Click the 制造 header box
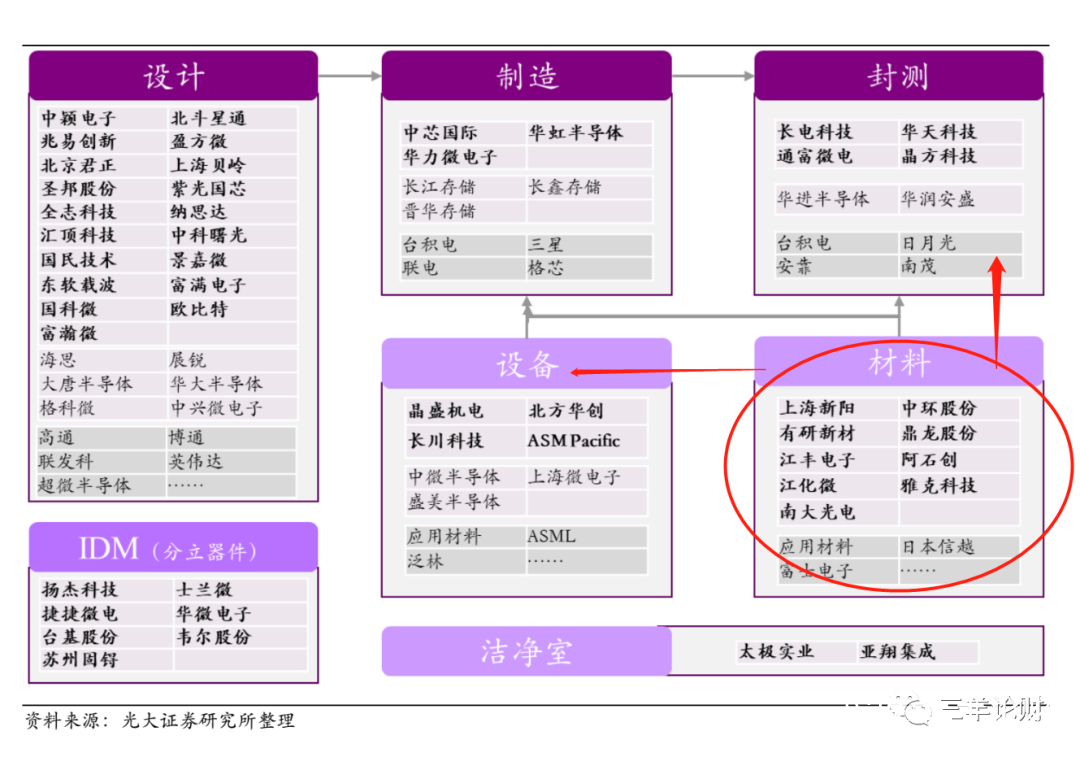The image size is (1080, 757). [527, 75]
